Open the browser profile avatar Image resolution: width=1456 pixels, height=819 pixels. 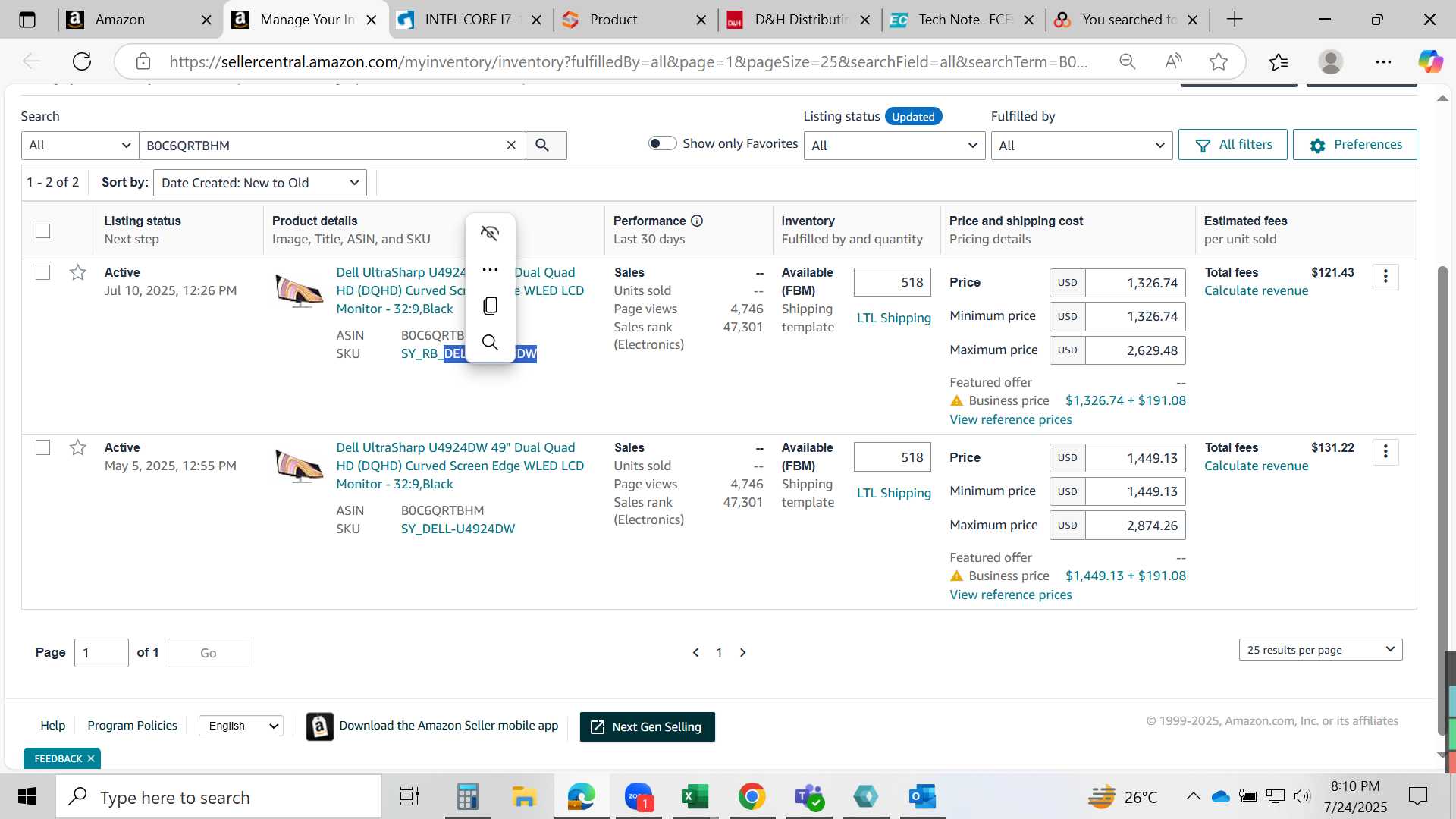point(1331,61)
